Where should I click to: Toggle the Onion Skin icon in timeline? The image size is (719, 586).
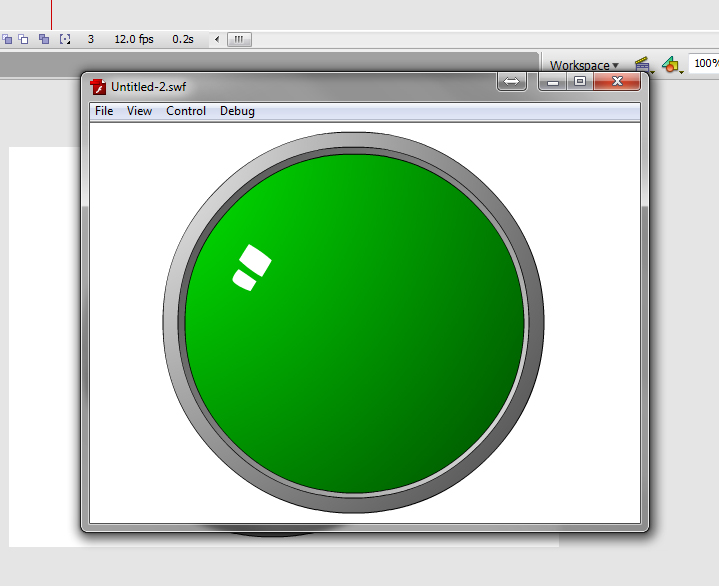[x=6, y=39]
